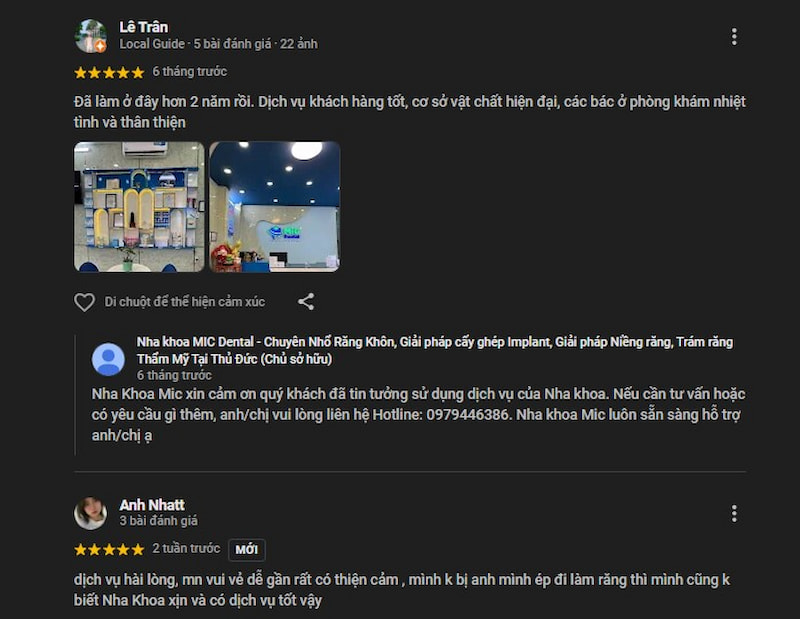Open the Lê Trân reviewer name link
The image size is (800, 619).
point(143,27)
